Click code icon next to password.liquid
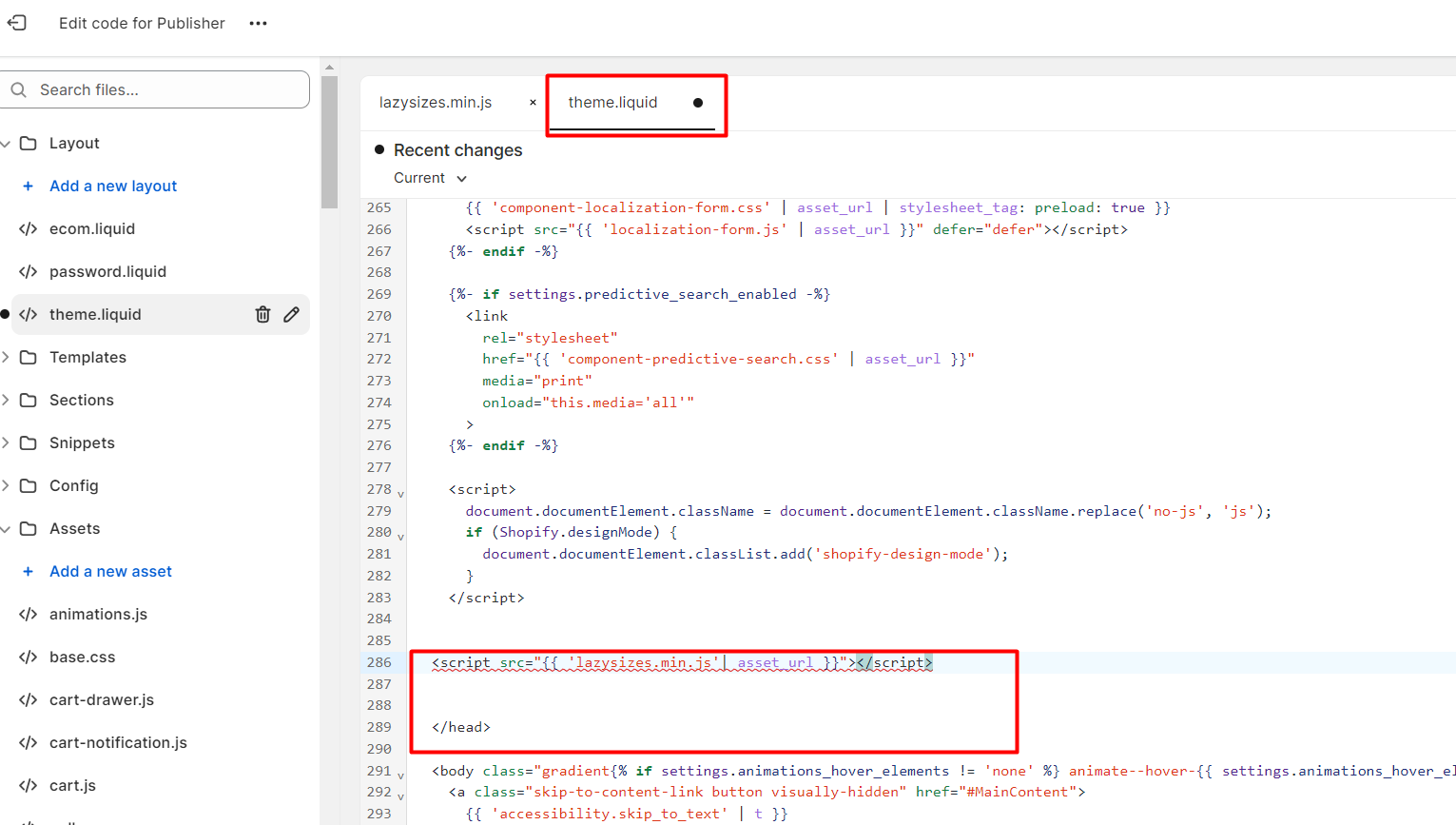 point(29,271)
